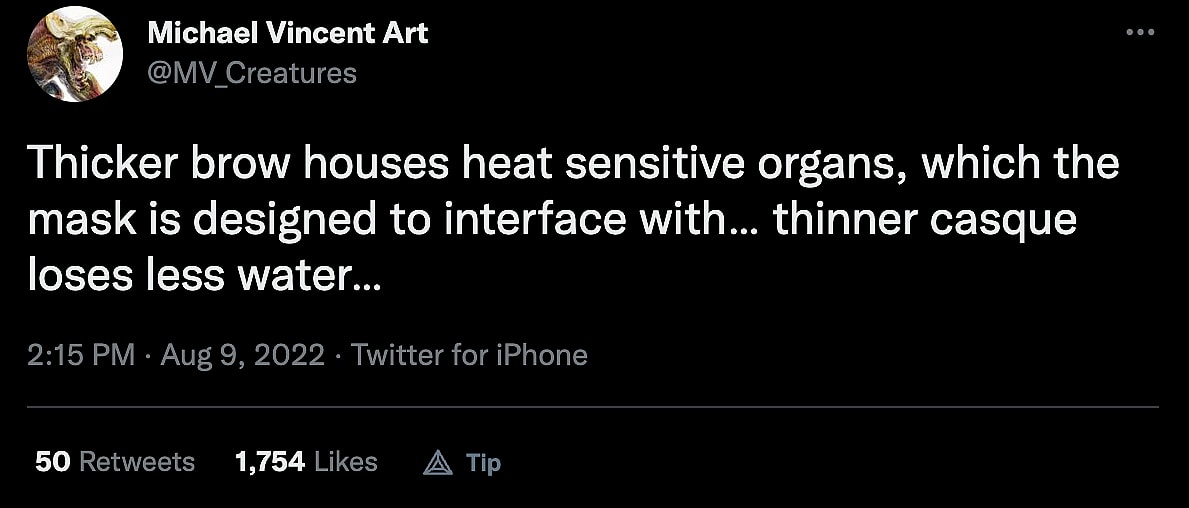The width and height of the screenshot is (1189, 508).
Task: Click the display name Michael Vincent Art
Action: point(288,33)
